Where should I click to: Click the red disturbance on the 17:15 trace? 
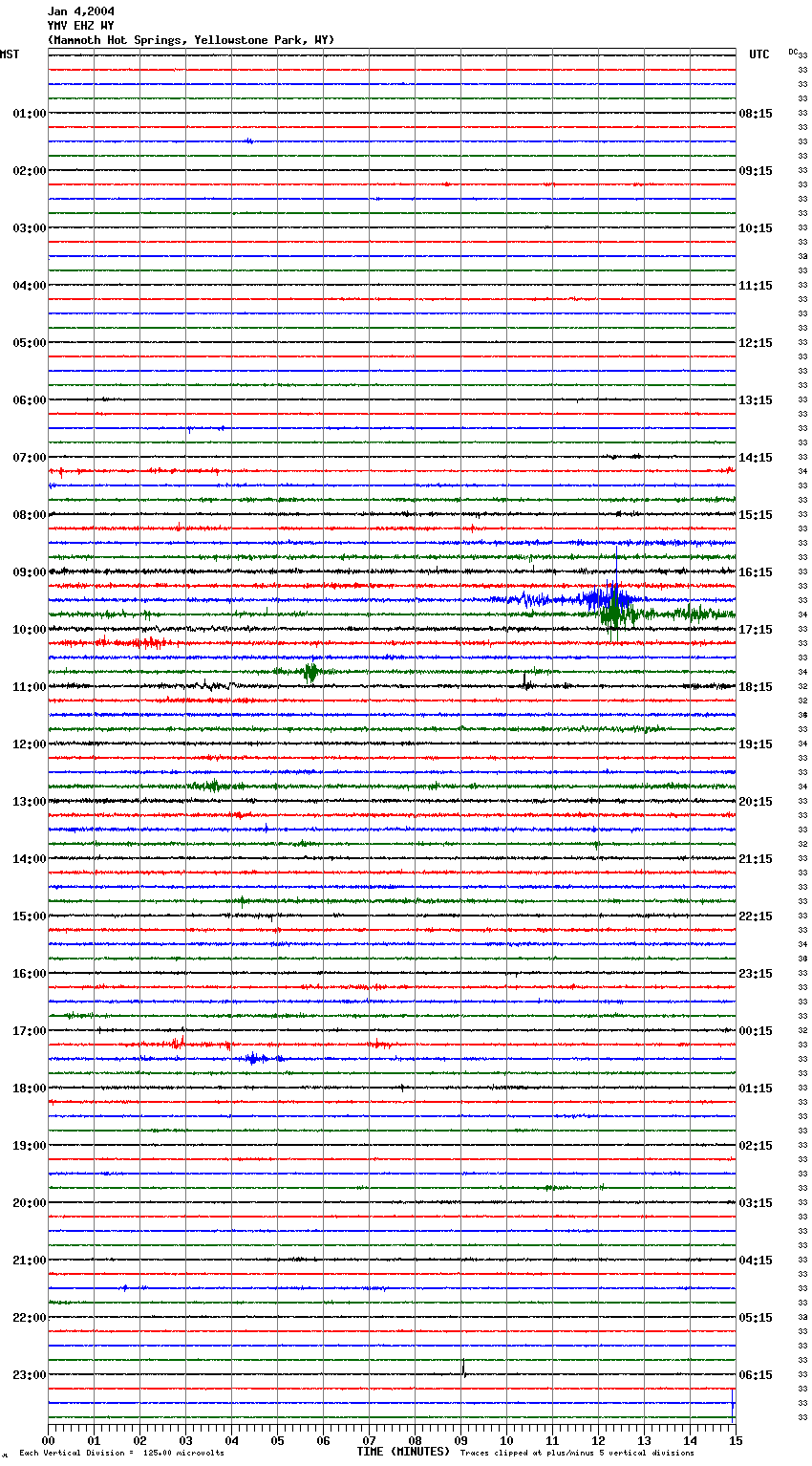coord(177,1043)
